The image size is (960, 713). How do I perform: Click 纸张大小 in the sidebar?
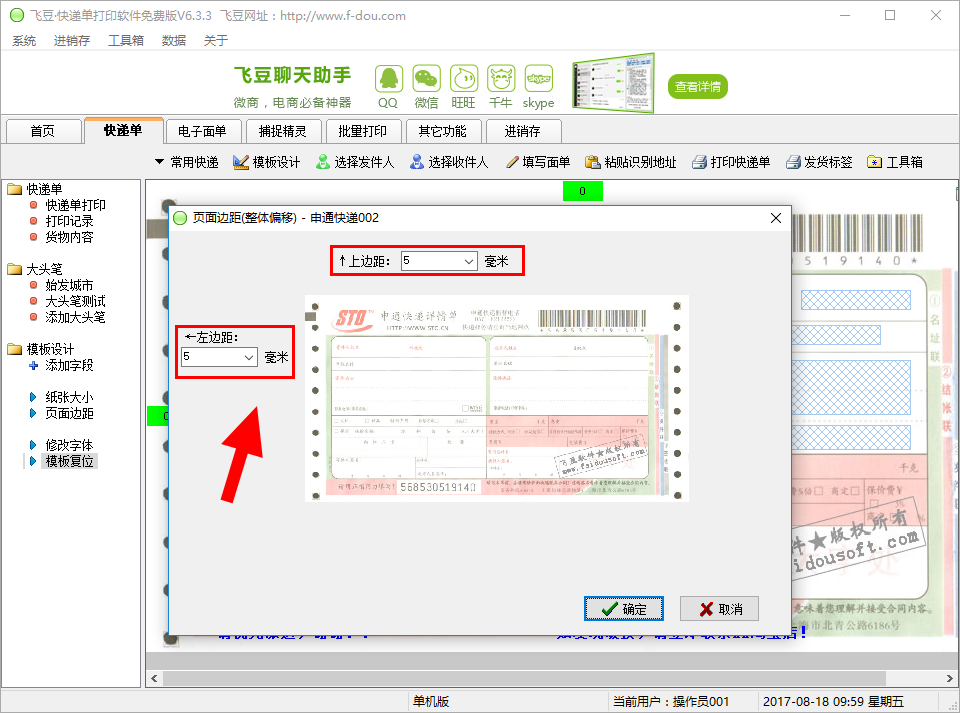tap(69, 397)
